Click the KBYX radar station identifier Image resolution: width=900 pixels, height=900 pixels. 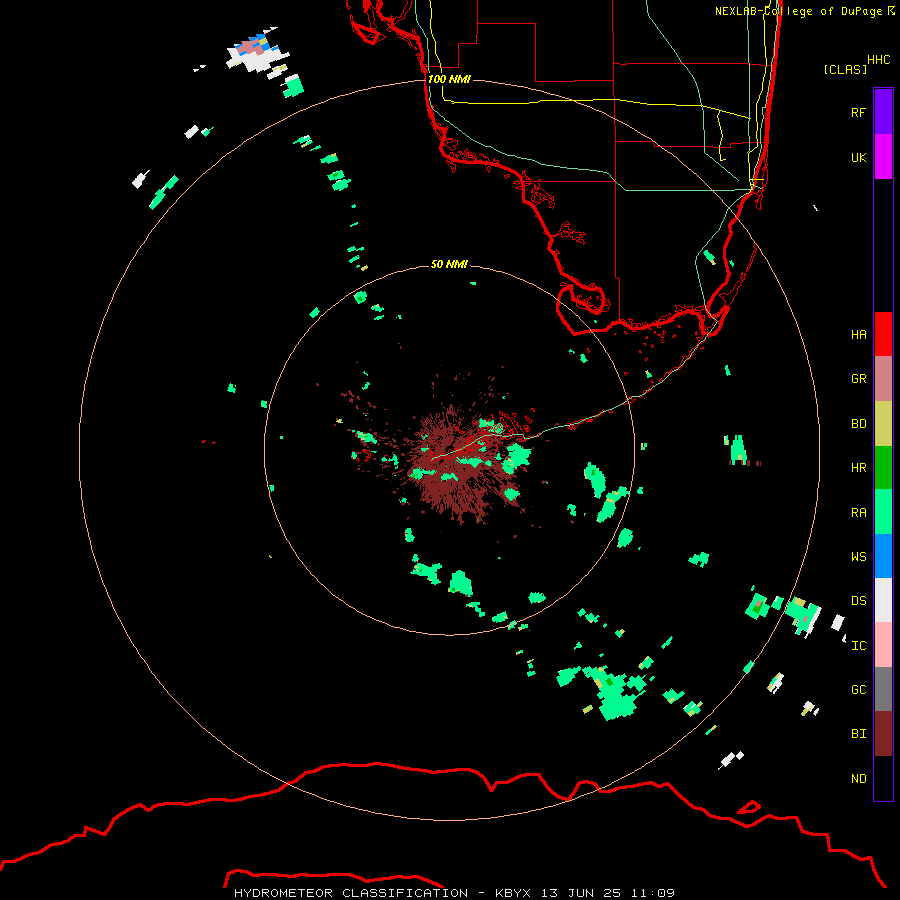coord(512,893)
